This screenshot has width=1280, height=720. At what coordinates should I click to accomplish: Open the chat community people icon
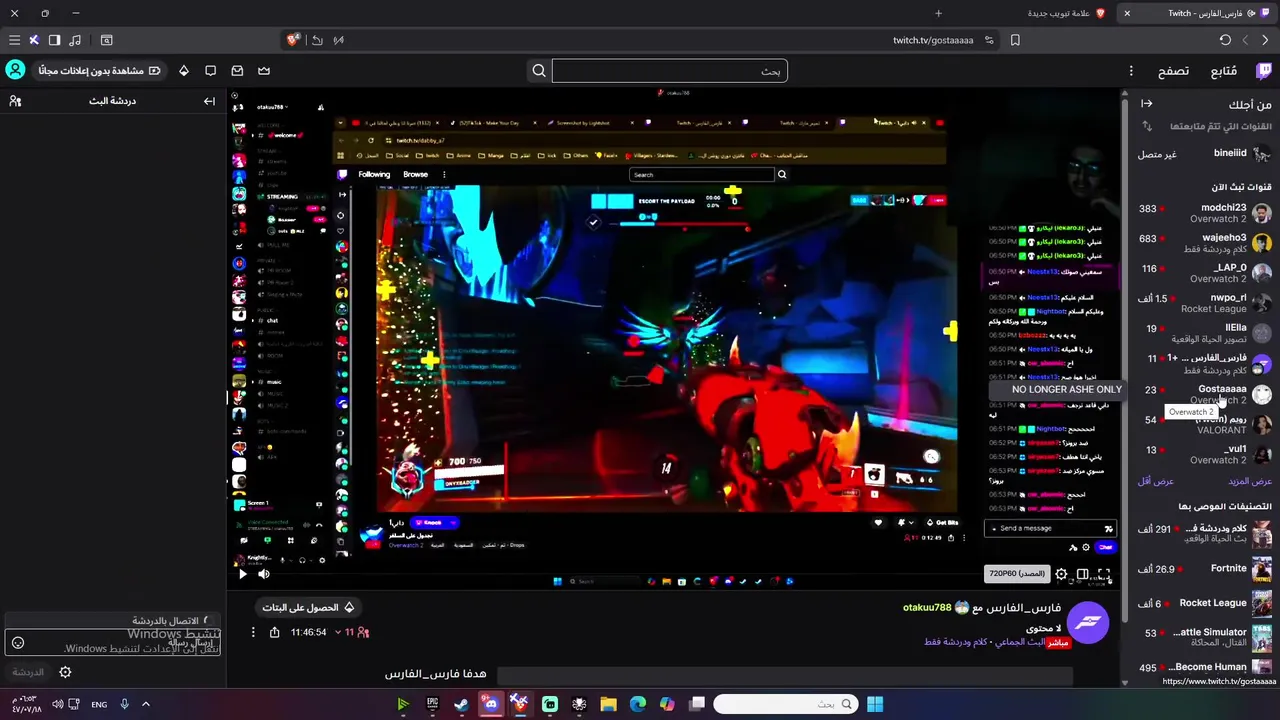(x=15, y=101)
